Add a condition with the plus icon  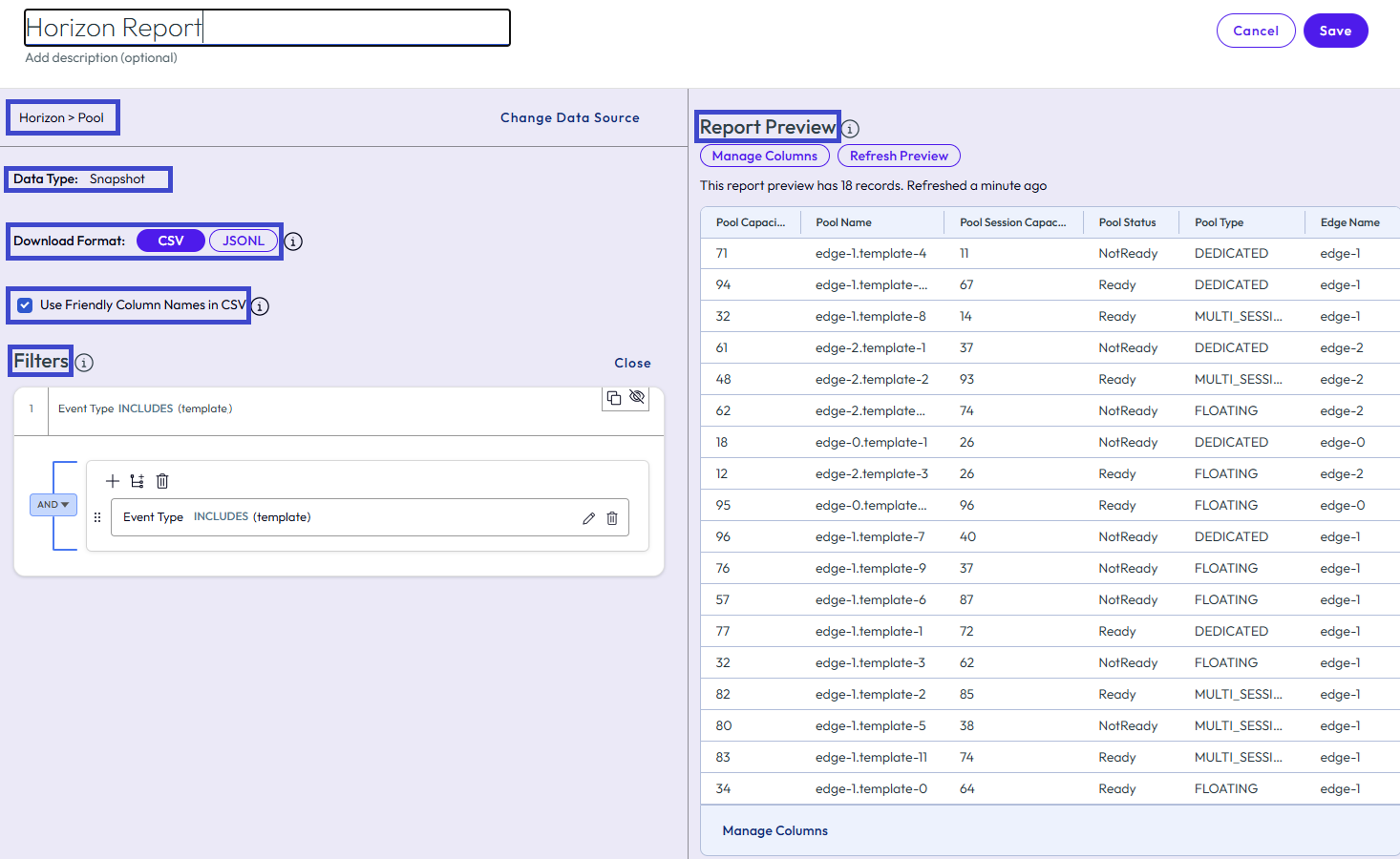(113, 481)
